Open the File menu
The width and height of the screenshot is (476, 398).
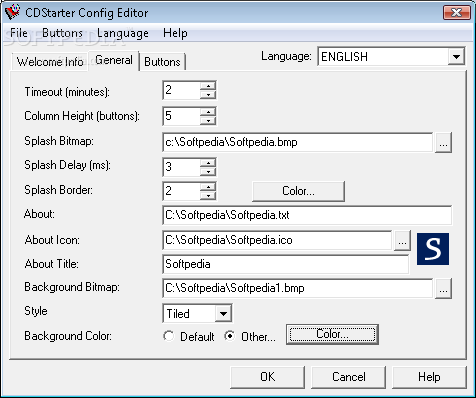[x=19, y=33]
